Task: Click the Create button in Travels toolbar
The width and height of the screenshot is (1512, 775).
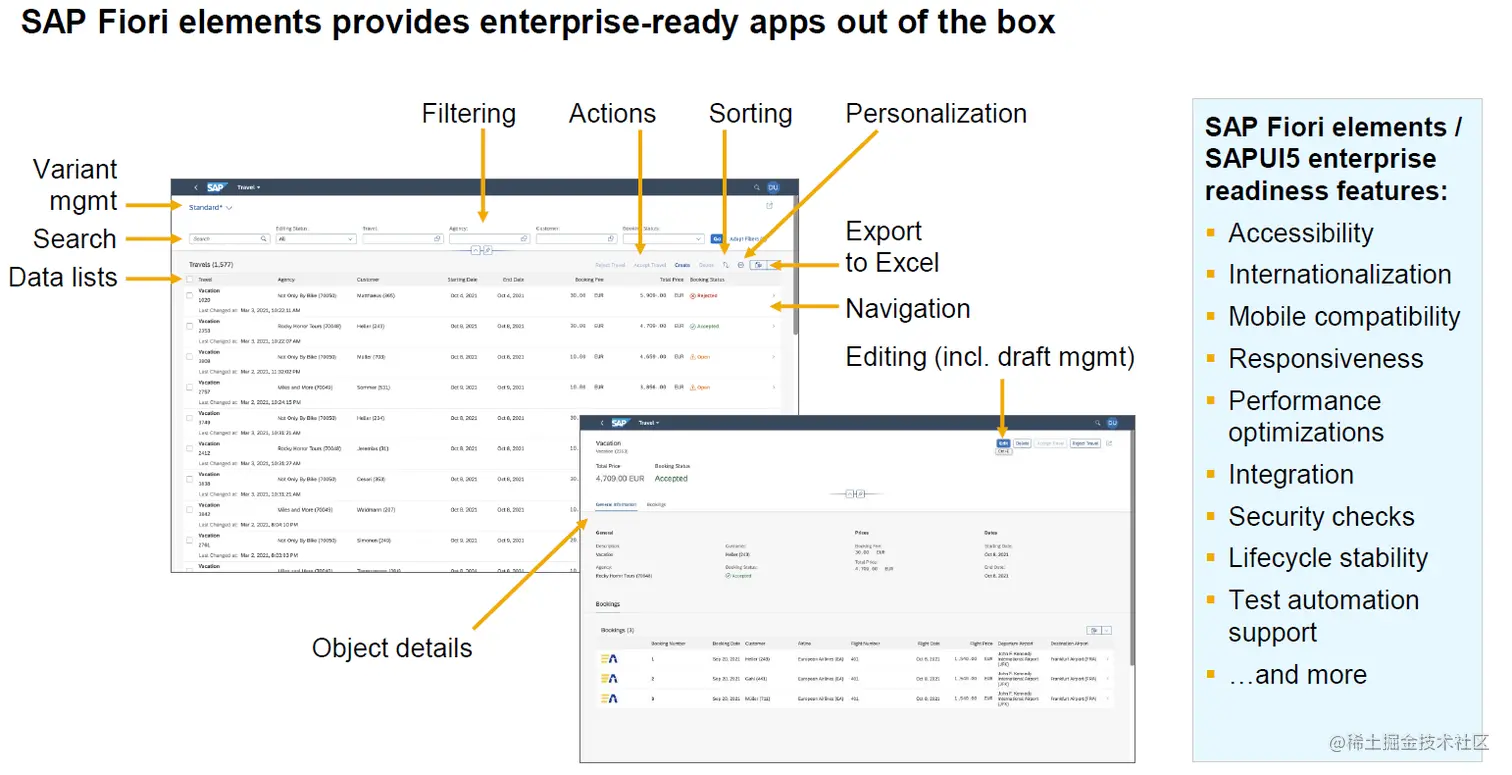Action: [x=682, y=265]
